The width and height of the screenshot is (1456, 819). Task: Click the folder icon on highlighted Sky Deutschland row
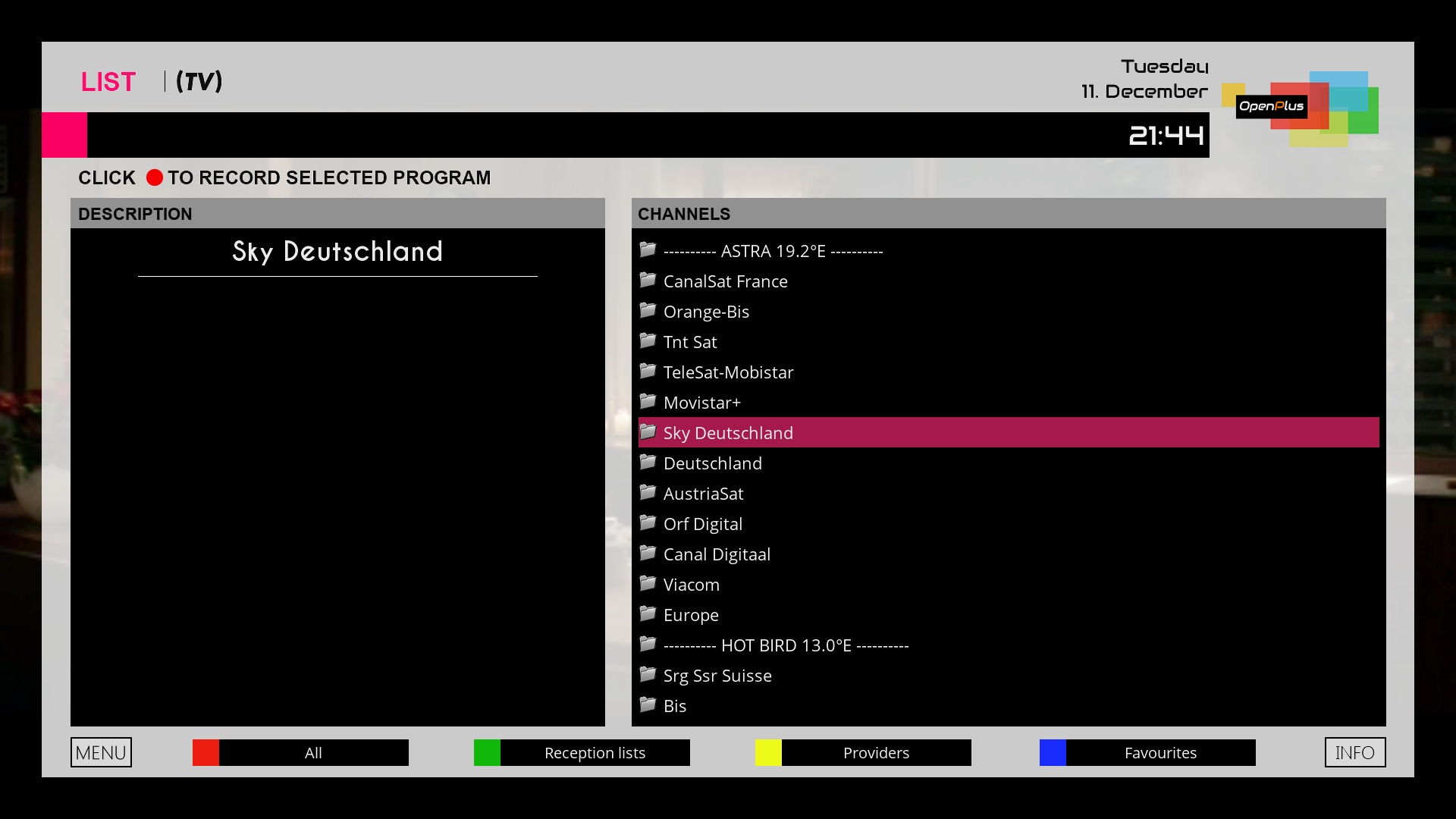[648, 431]
